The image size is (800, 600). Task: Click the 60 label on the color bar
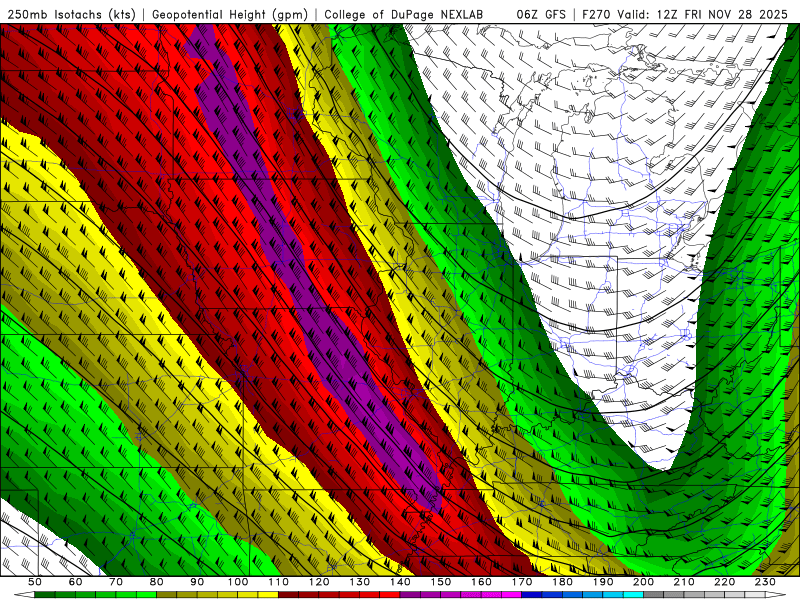pyautogui.click(x=76, y=582)
